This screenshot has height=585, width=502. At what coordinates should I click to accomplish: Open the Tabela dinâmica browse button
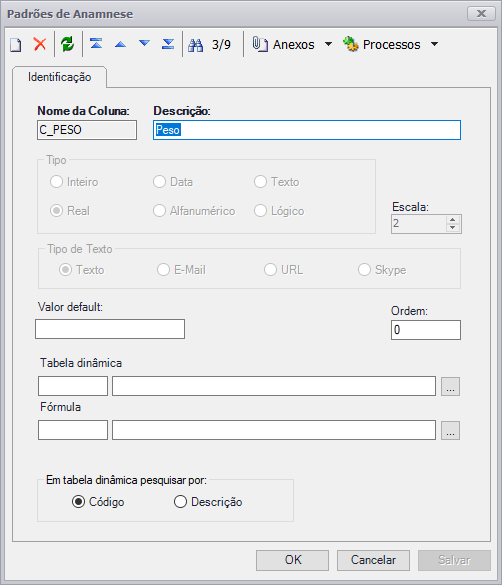pos(451,386)
